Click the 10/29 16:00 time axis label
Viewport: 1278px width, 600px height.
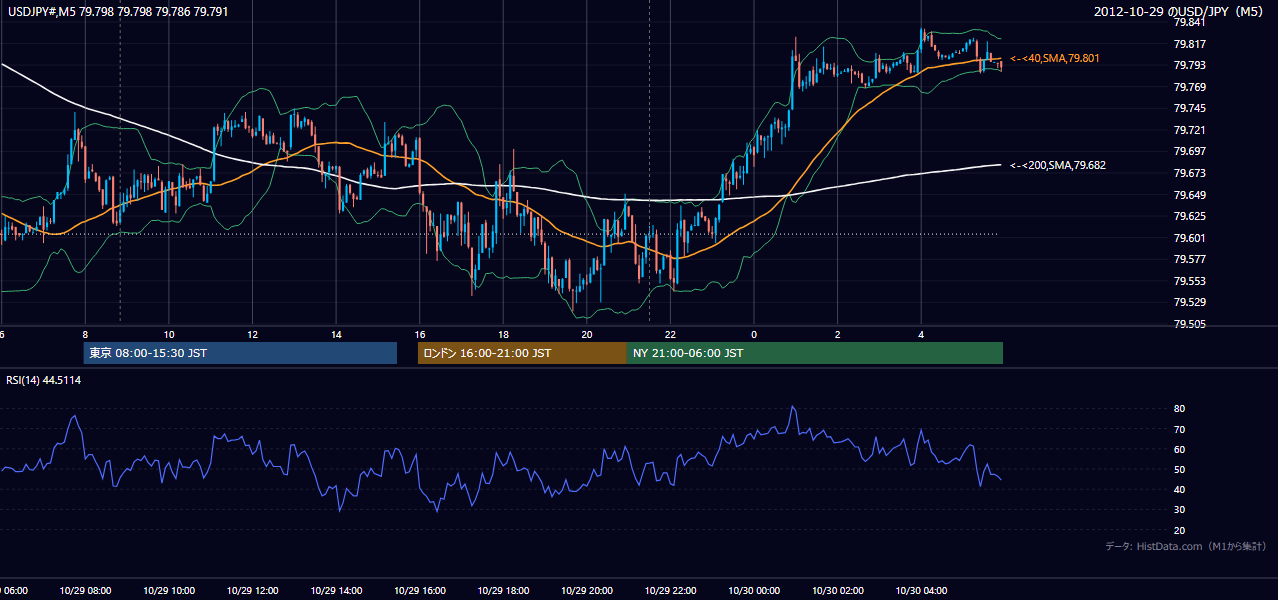(x=420, y=591)
